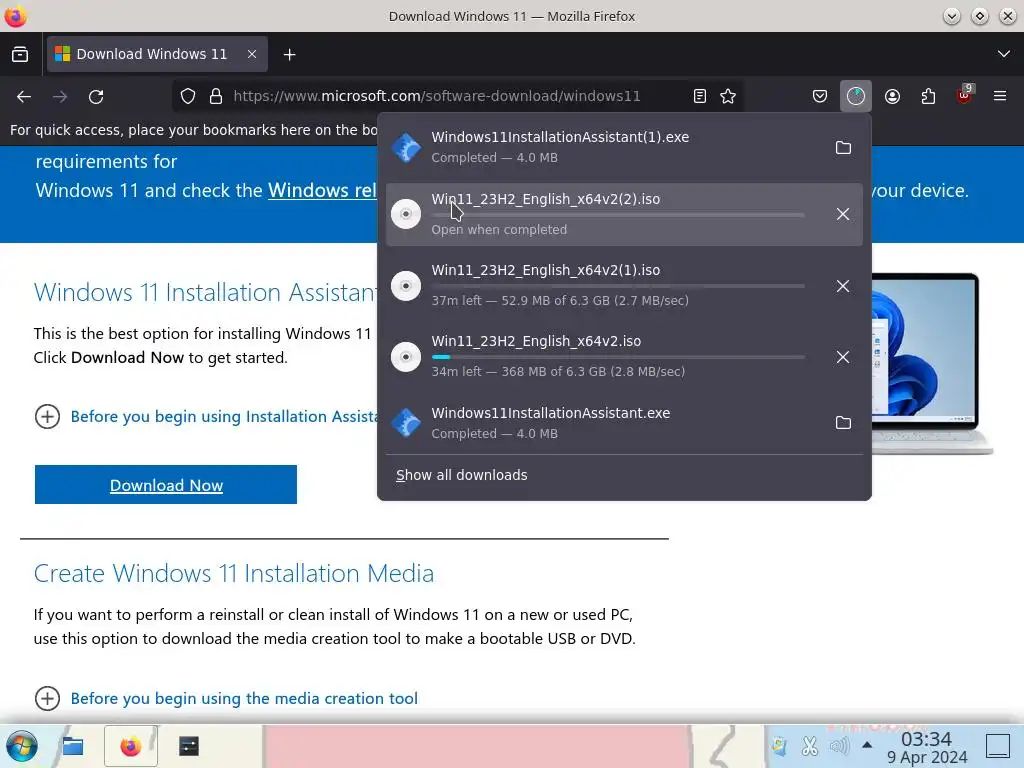Click the show desktop button

pyautogui.click(x=998, y=746)
